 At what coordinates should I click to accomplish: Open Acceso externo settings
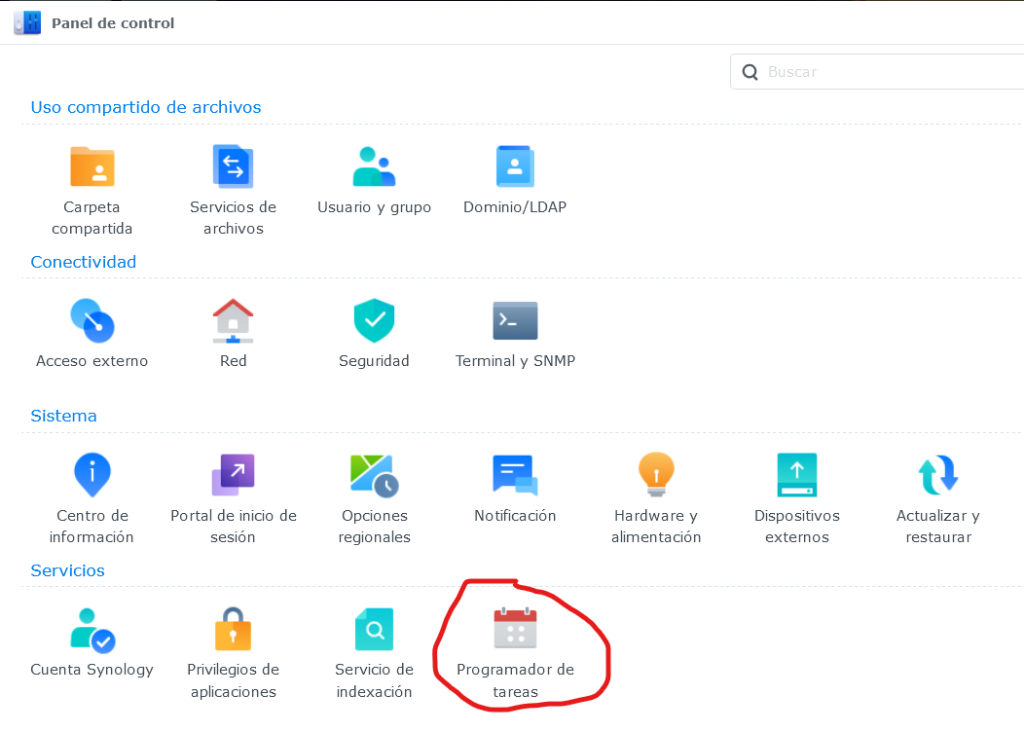pos(92,321)
